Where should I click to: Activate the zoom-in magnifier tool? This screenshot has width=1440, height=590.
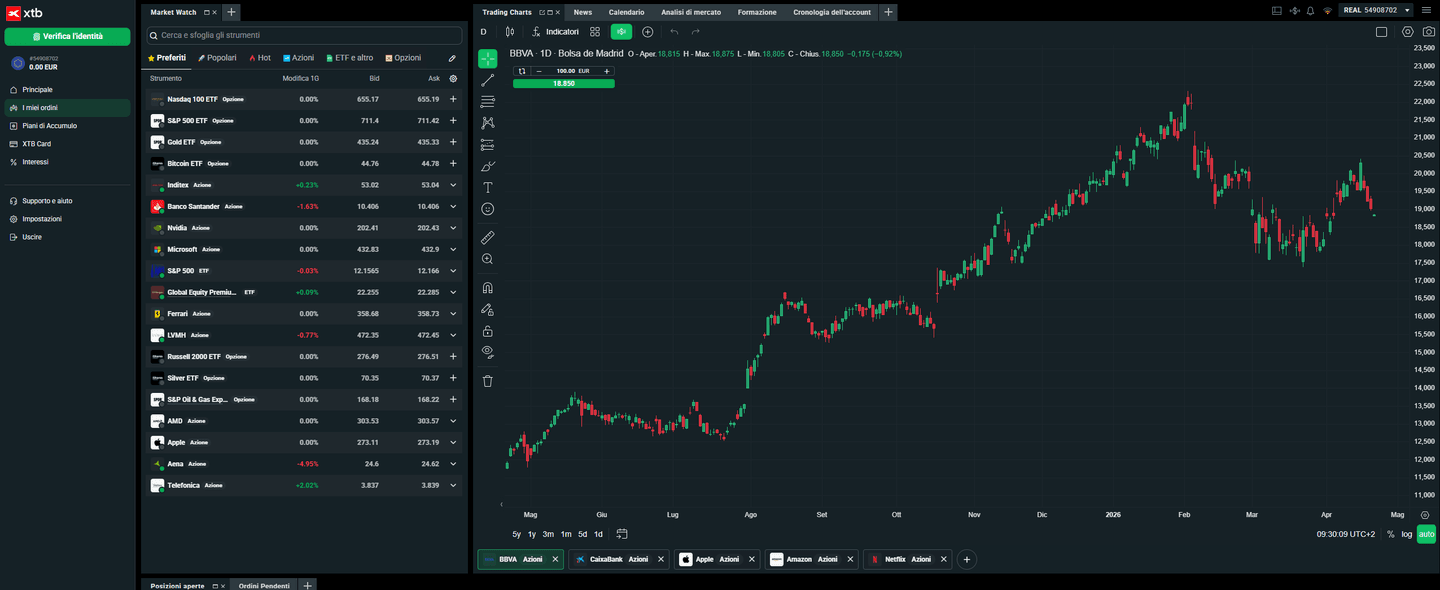[x=488, y=259]
